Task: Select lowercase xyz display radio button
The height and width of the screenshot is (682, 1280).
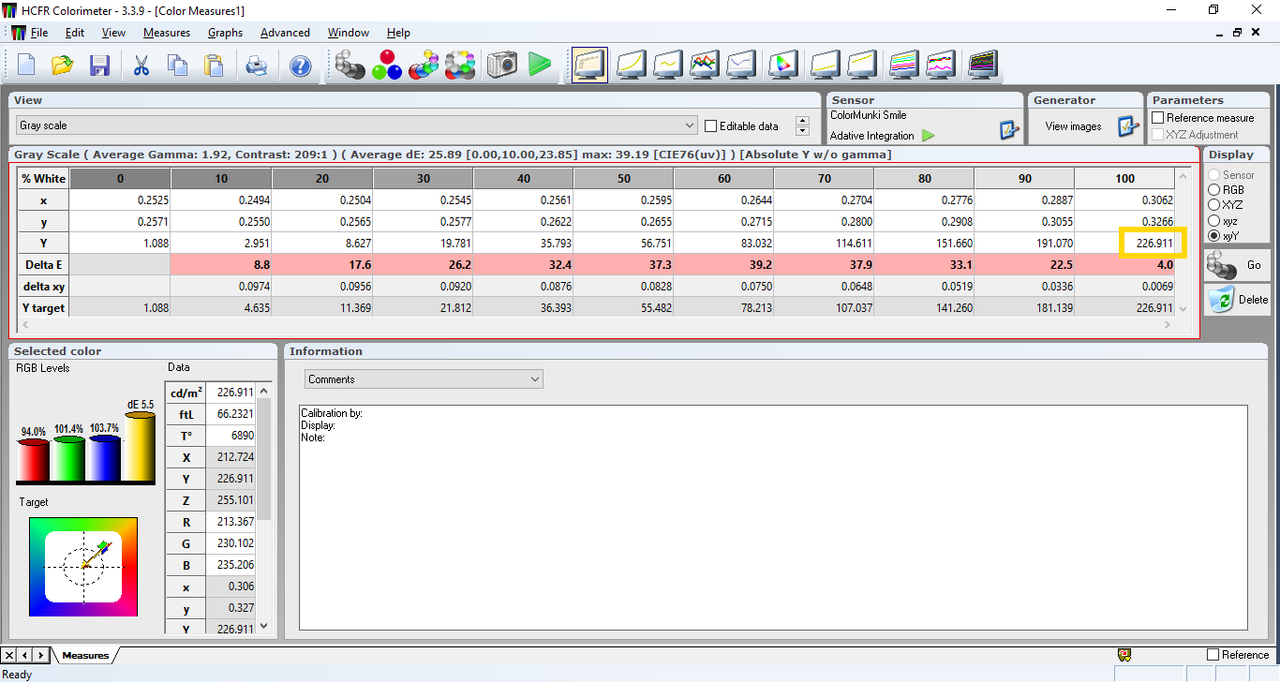Action: [1214, 220]
